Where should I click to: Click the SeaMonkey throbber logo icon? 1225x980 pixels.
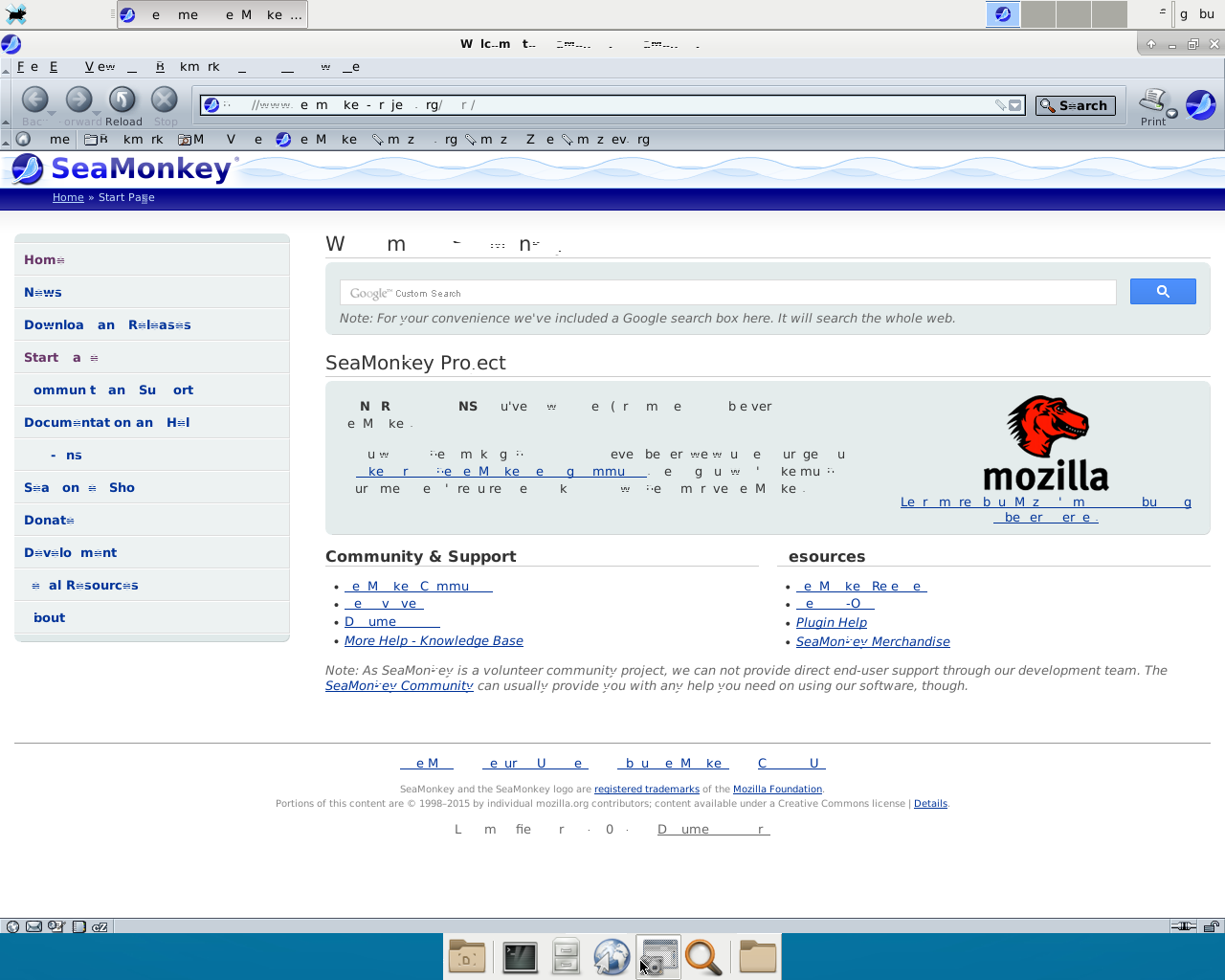coord(1200,104)
